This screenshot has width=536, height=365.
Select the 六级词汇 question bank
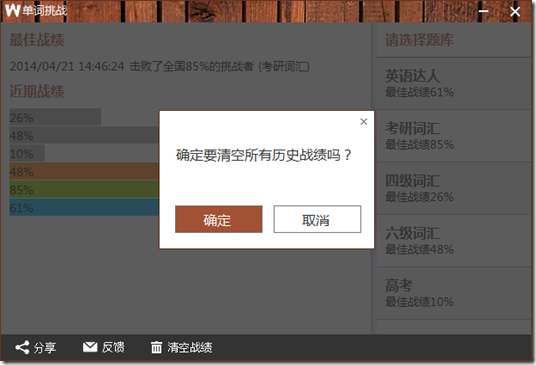(454, 241)
